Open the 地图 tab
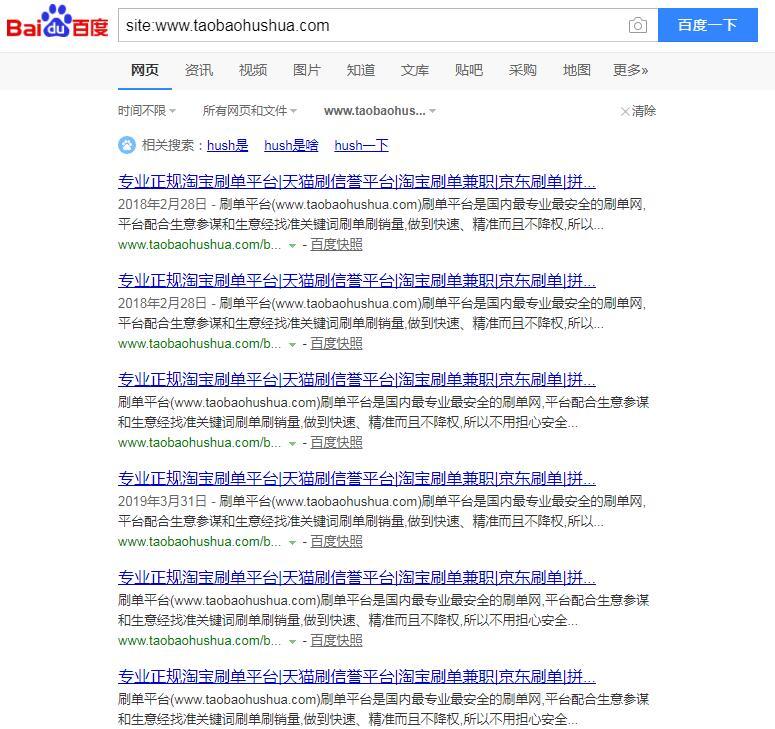The image size is (775, 729). (576, 70)
